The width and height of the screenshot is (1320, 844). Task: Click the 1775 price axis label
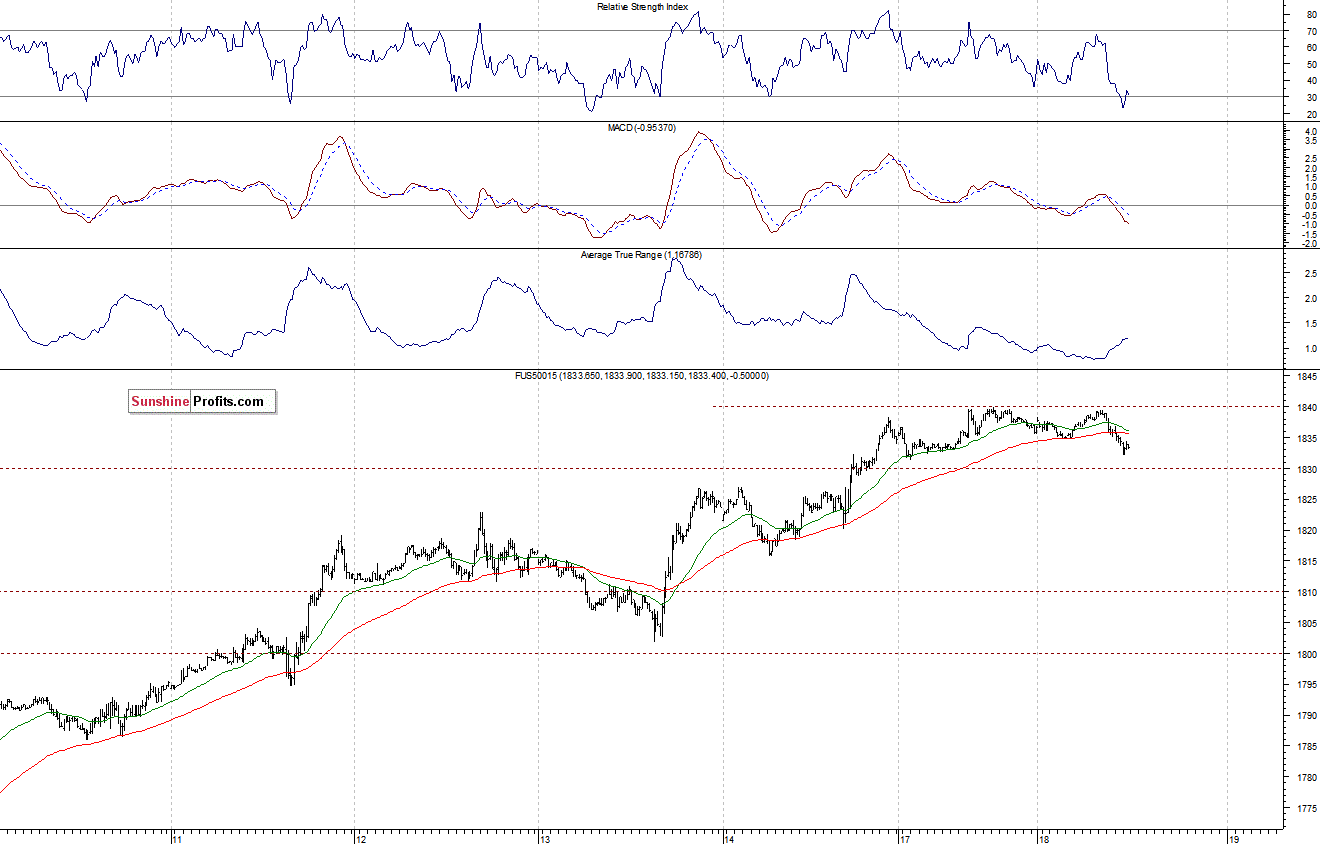1308,807
